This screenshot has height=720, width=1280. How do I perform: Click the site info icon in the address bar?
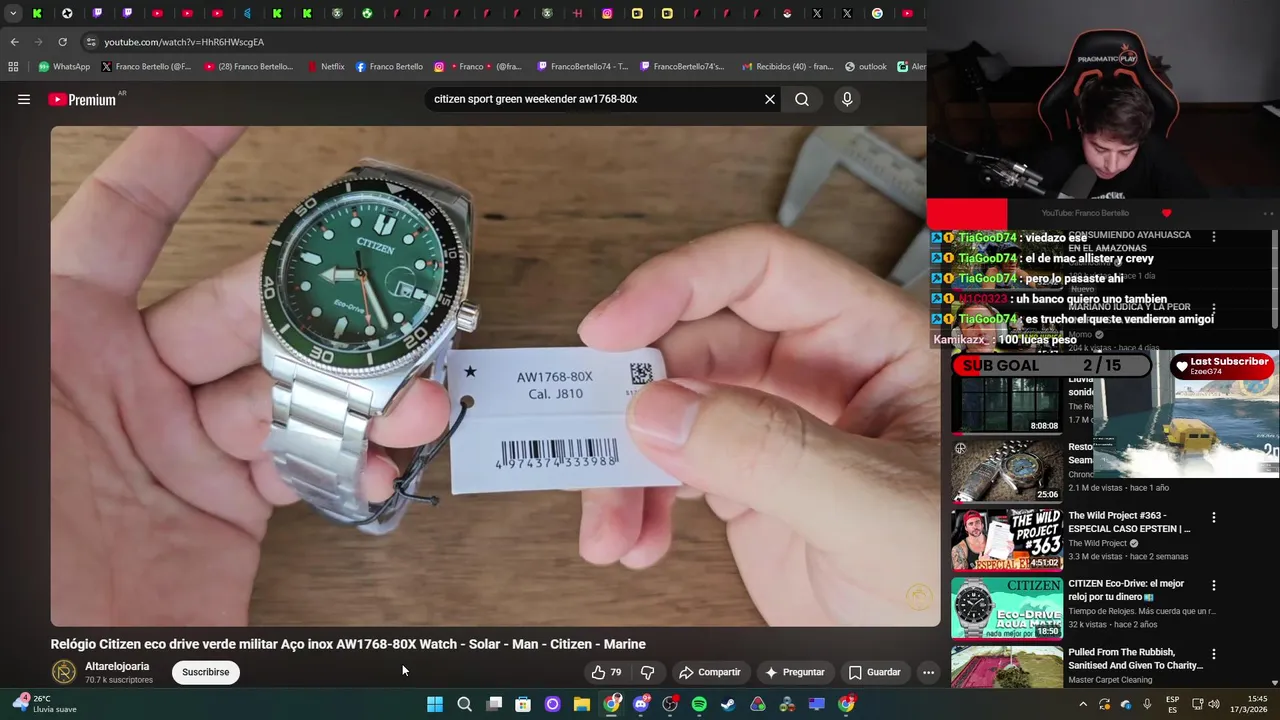click(x=91, y=42)
